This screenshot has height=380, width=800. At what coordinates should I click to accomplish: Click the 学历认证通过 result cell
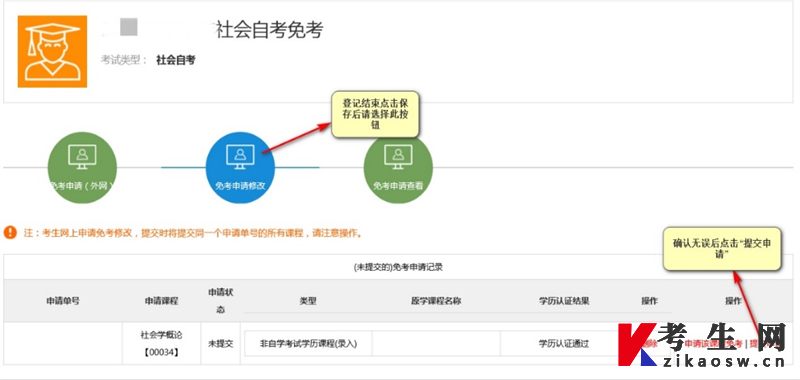pyautogui.click(x=564, y=343)
